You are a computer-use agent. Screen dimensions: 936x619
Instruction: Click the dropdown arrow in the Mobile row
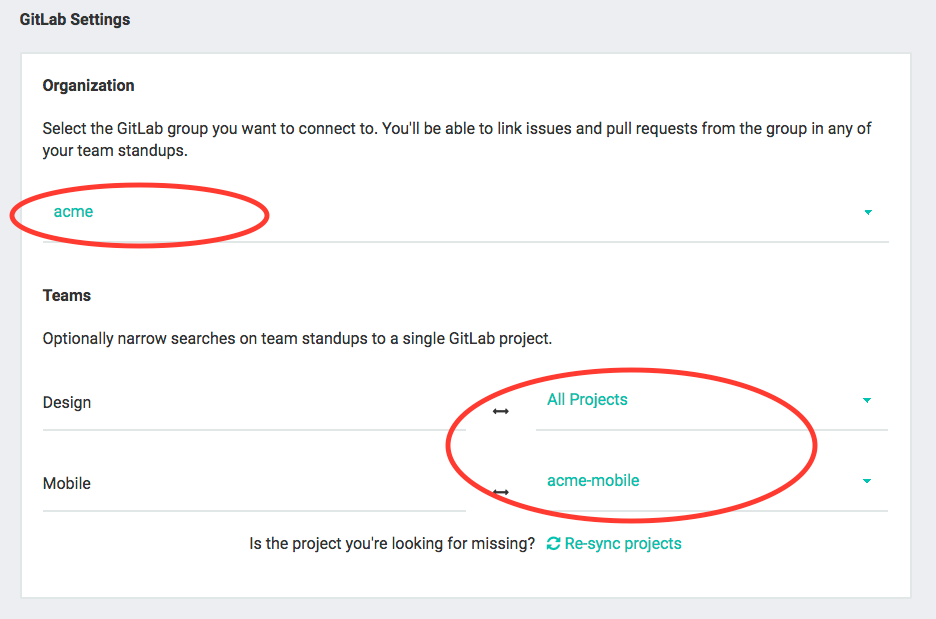point(867,481)
